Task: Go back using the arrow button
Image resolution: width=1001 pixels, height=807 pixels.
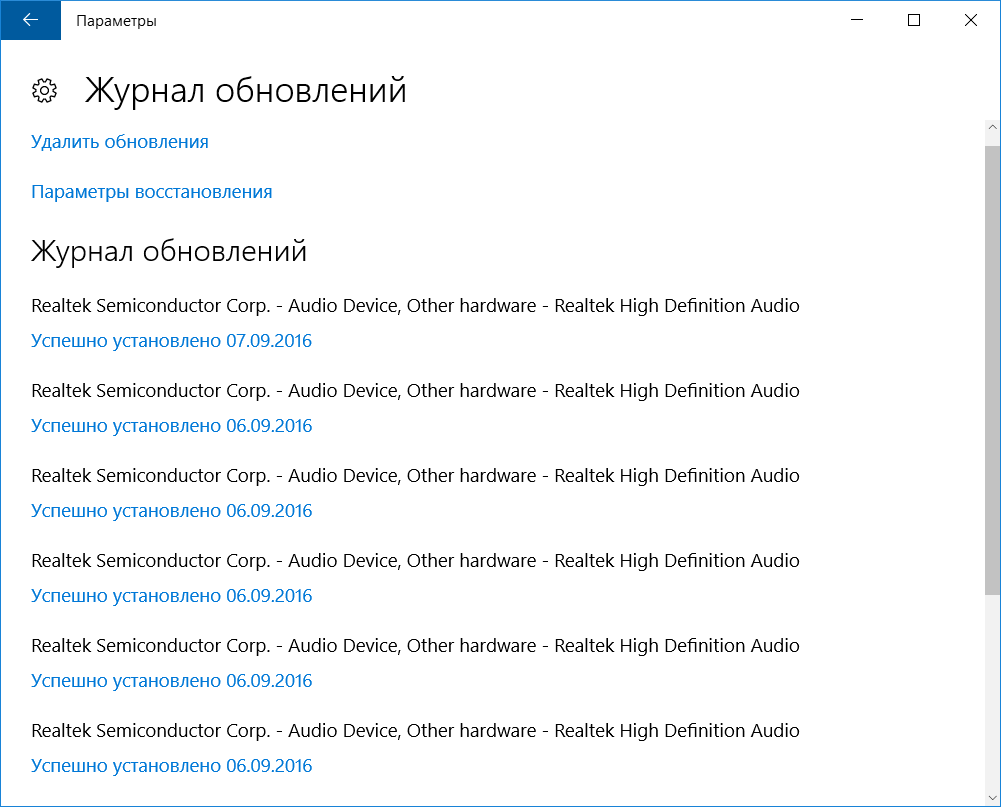Action: (31, 20)
